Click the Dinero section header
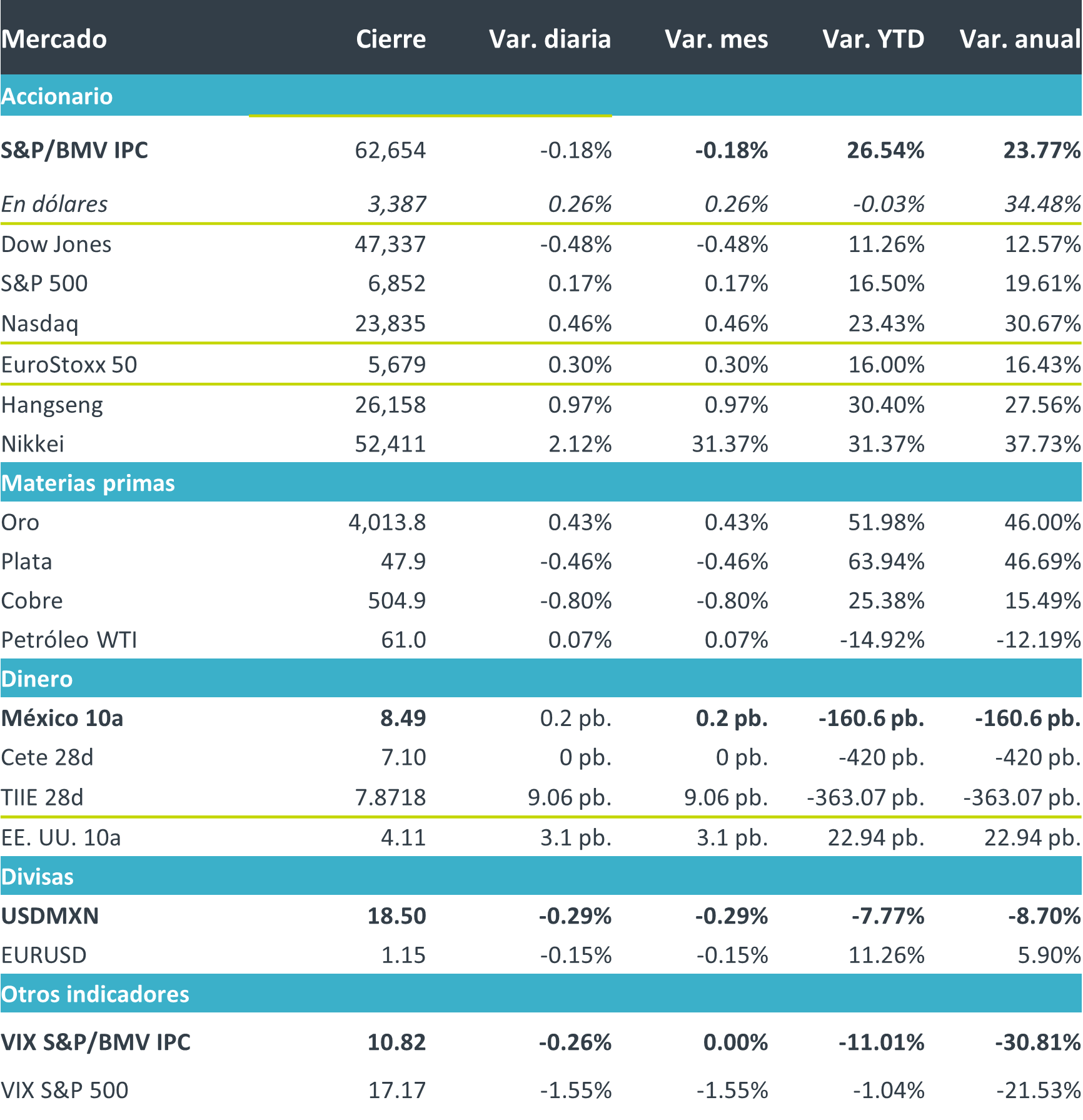Image resolution: width=1083 pixels, height=1120 pixels. click(x=37, y=679)
